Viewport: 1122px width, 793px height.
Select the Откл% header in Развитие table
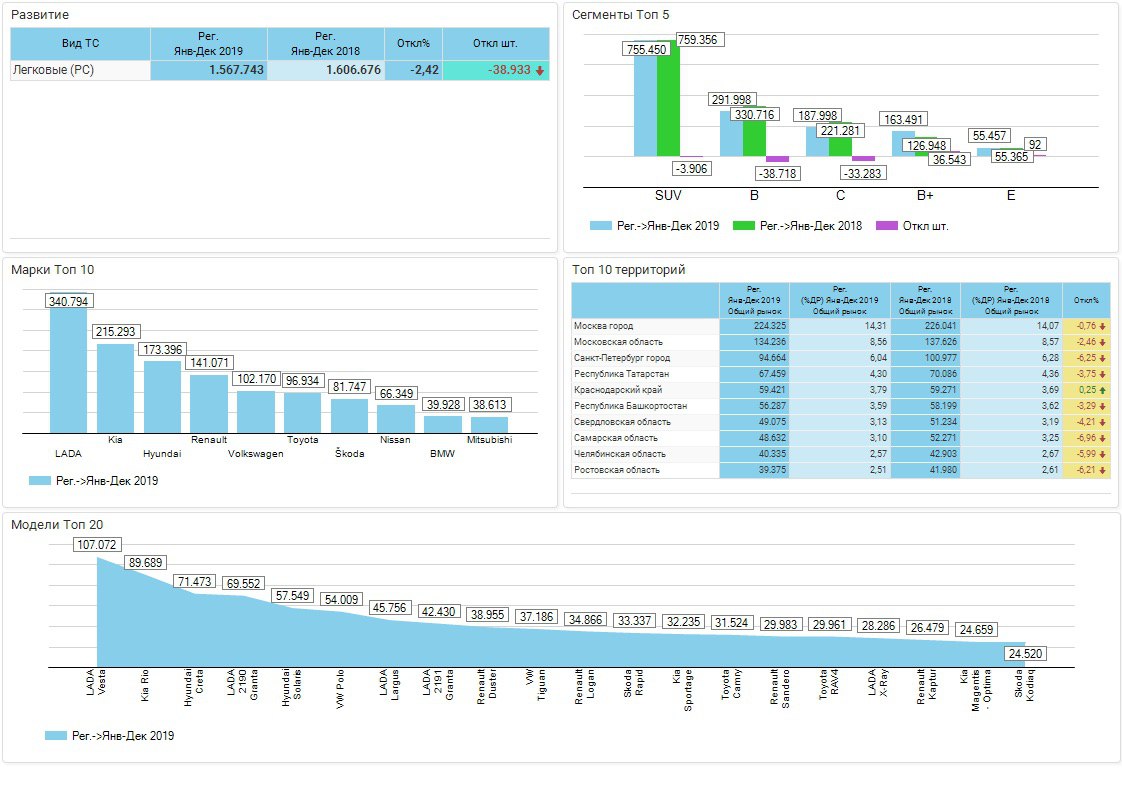pos(414,44)
